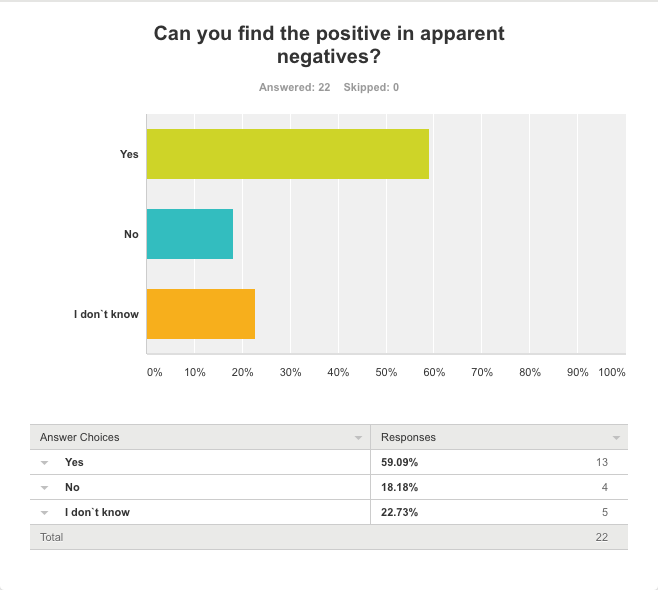The image size is (658, 590).
Task: Select the Answer Choices column header
Action: (x=80, y=437)
